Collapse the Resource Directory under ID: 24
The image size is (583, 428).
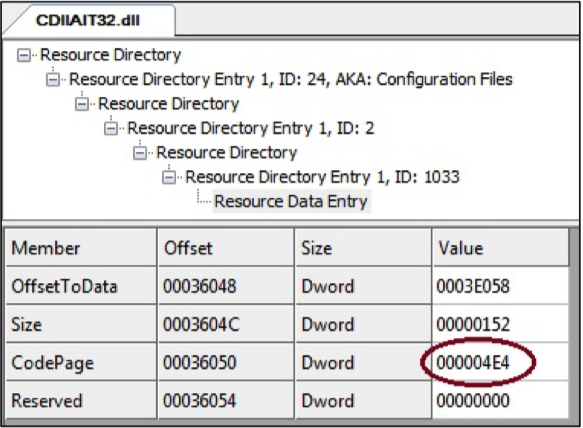[x=82, y=104]
